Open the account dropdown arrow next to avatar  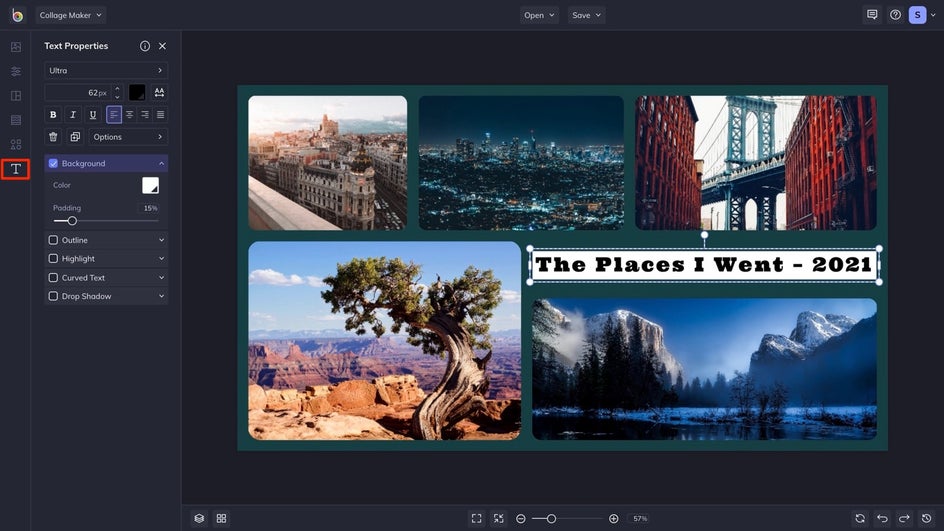[933, 15]
